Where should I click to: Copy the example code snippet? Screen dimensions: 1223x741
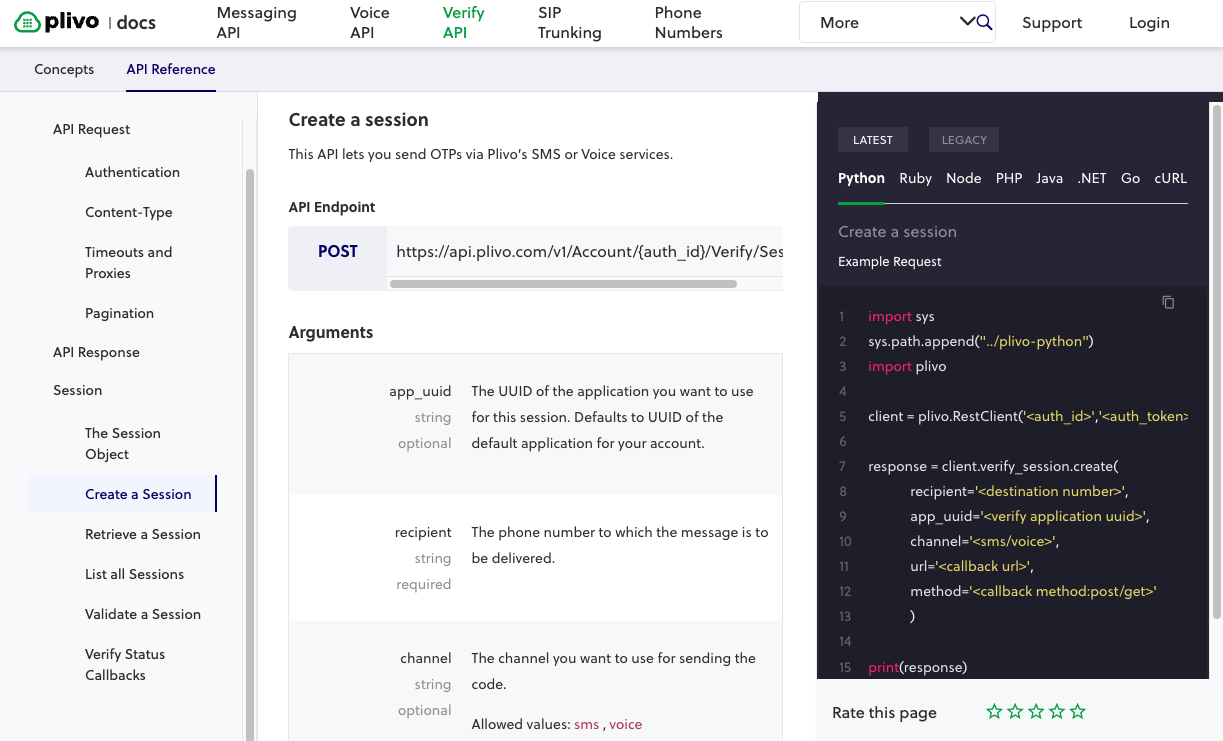(1167, 302)
